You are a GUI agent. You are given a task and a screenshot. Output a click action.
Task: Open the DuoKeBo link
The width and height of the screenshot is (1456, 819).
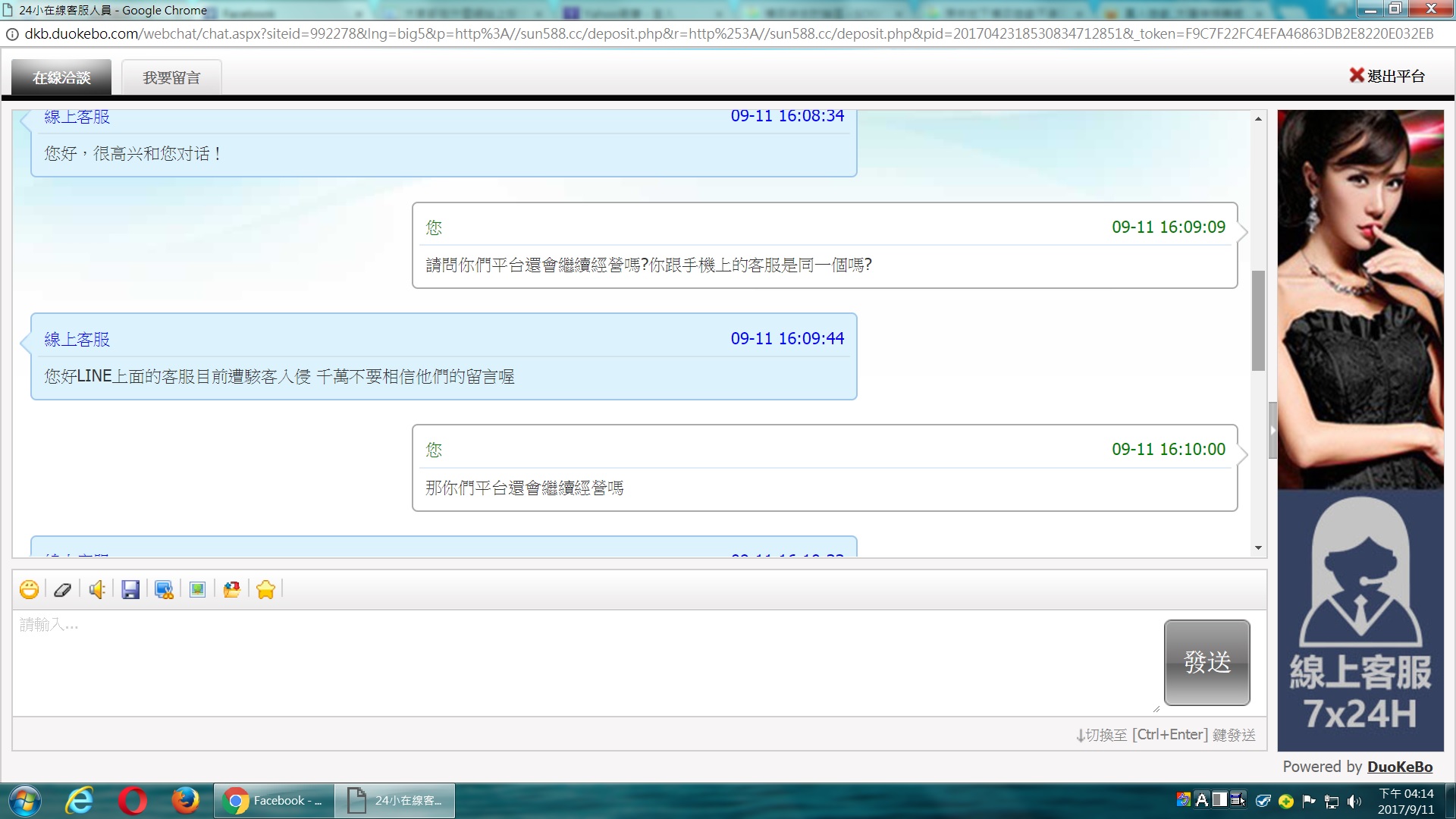pyautogui.click(x=1400, y=767)
